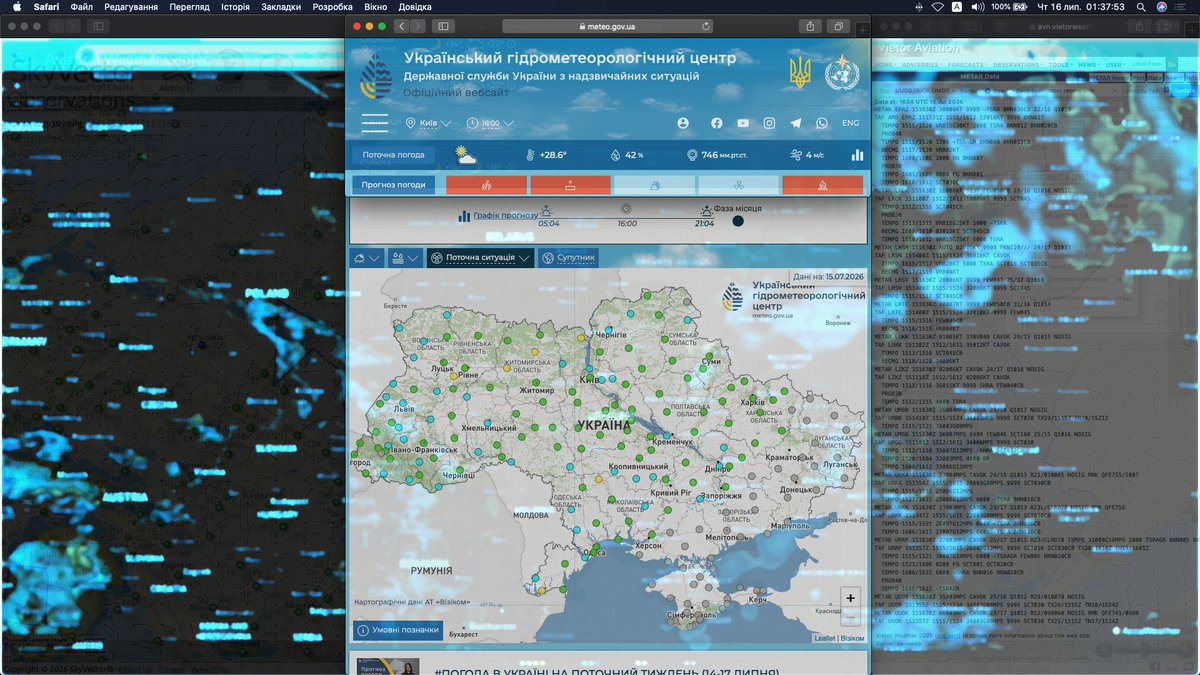Click the Leaflet attribution link
This screenshot has width=1200, height=675.
pos(824,638)
